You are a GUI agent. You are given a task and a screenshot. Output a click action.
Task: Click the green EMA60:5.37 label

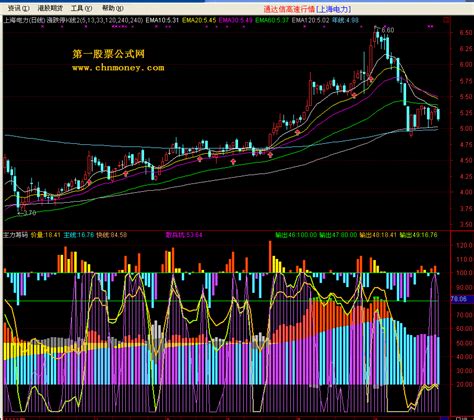[x=272, y=20]
